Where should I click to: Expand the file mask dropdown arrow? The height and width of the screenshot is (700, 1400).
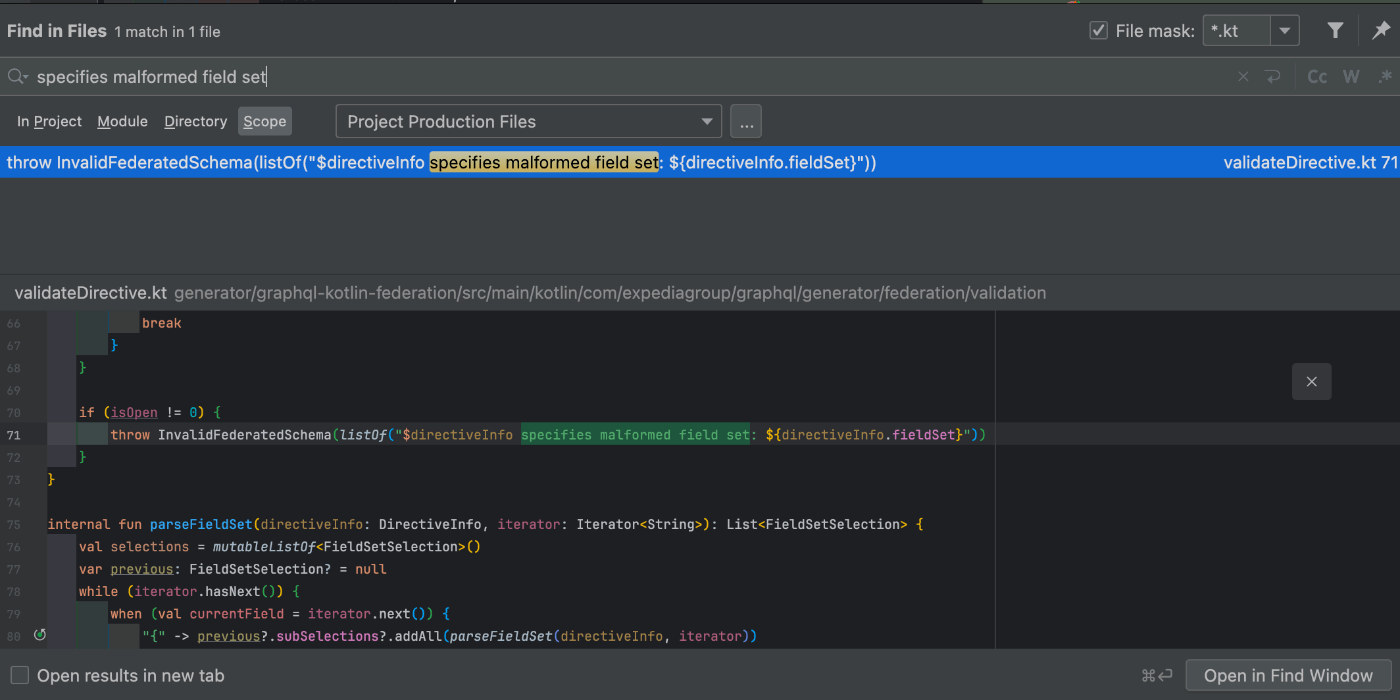coord(1285,31)
